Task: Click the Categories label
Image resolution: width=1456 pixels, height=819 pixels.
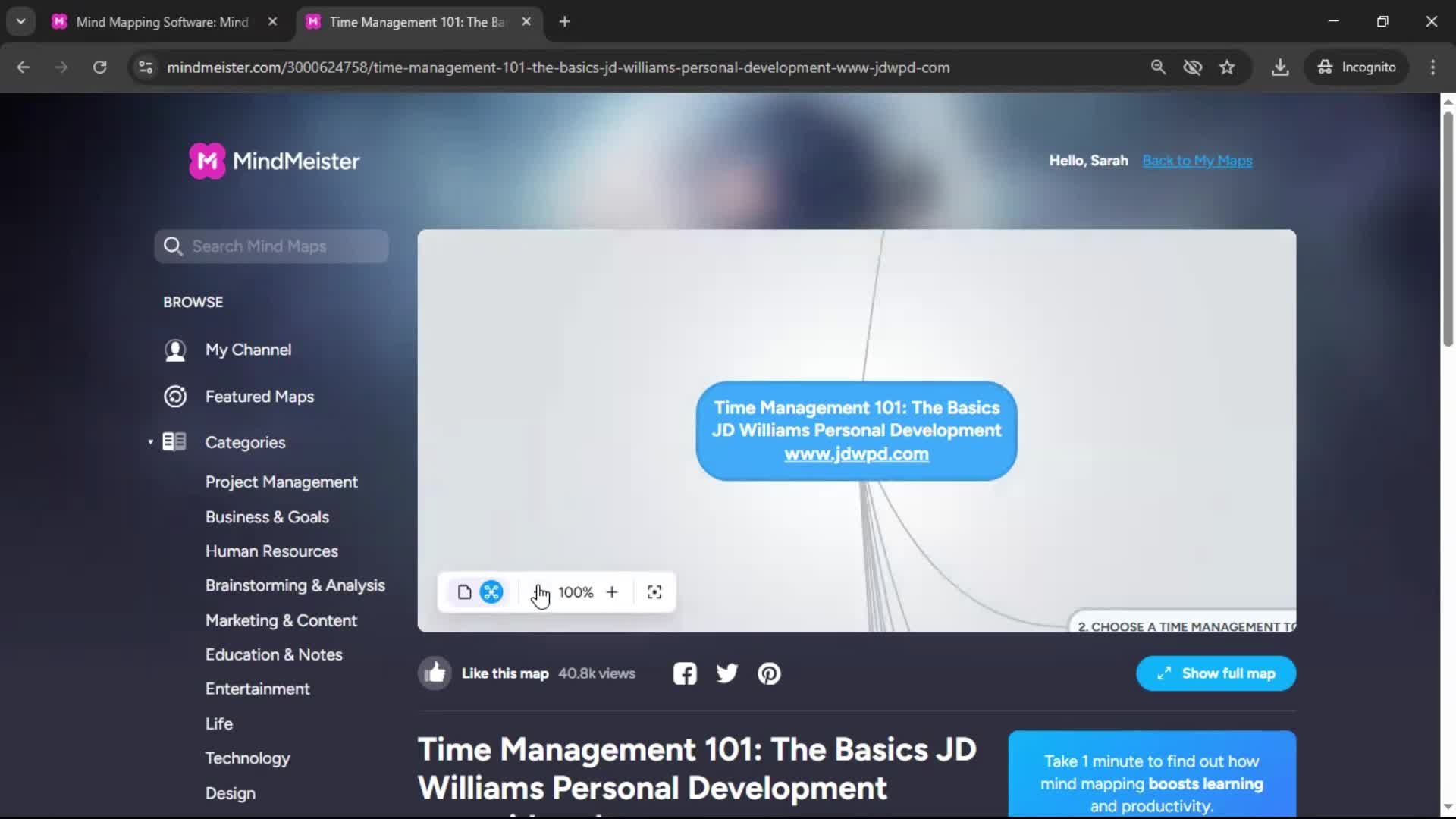Action: (245, 442)
